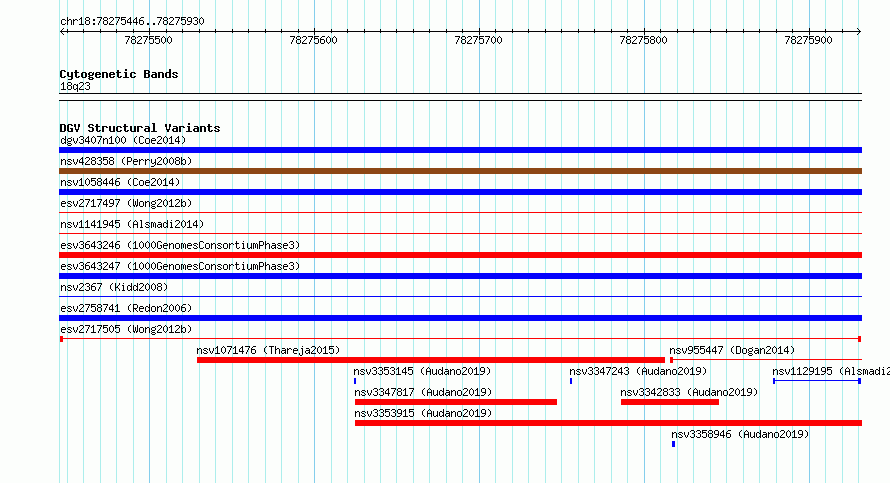This screenshot has width=890, height=483.
Task: Select nsv3358946 (Audano2019) label
Action: pyautogui.click(x=740, y=434)
